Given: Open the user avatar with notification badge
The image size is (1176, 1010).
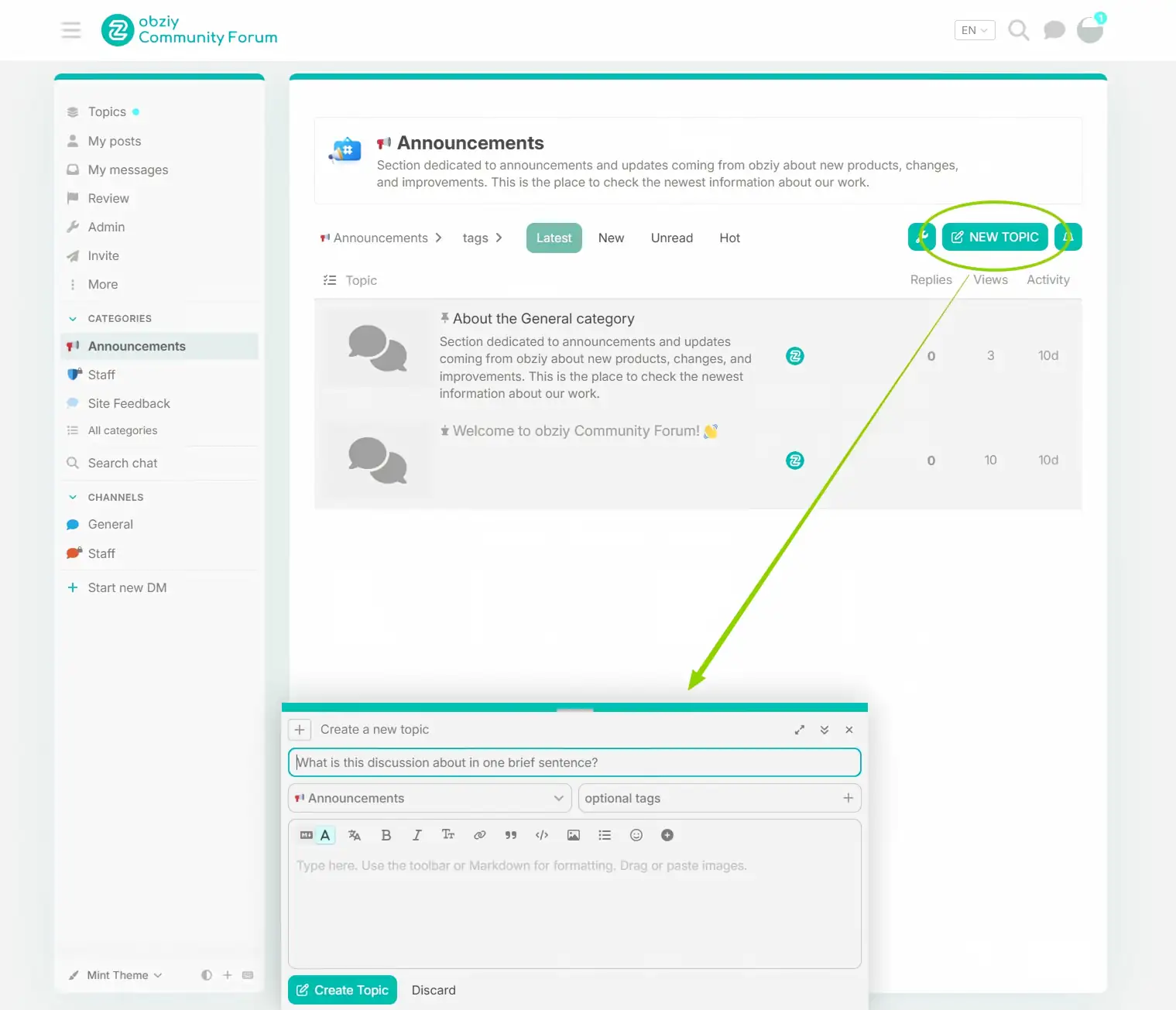Looking at the screenshot, I should tap(1090, 30).
